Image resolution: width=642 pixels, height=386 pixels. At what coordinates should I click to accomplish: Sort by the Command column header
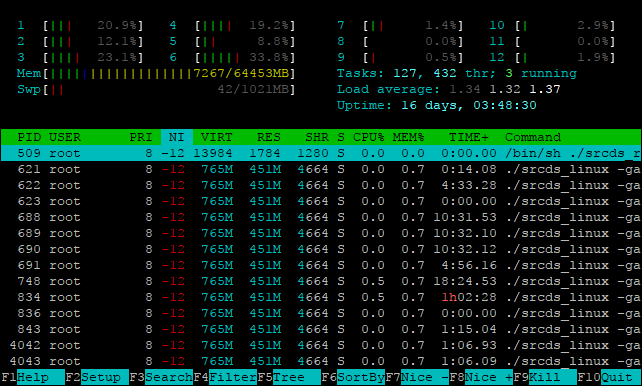(533, 137)
